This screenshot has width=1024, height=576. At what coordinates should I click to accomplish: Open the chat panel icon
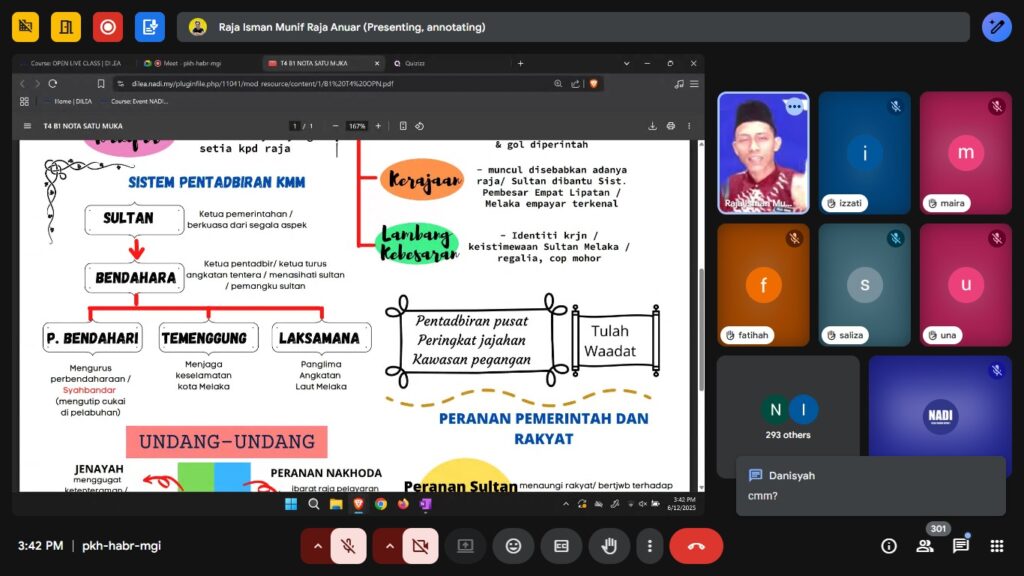click(x=961, y=546)
